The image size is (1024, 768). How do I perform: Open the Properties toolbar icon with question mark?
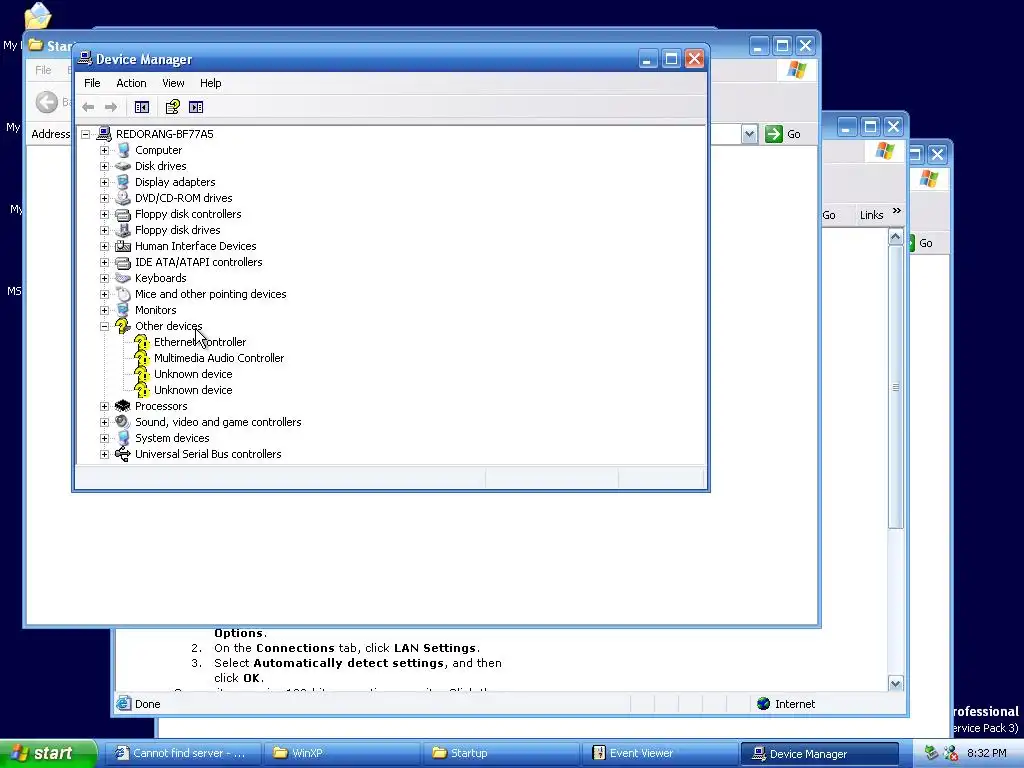(172, 107)
